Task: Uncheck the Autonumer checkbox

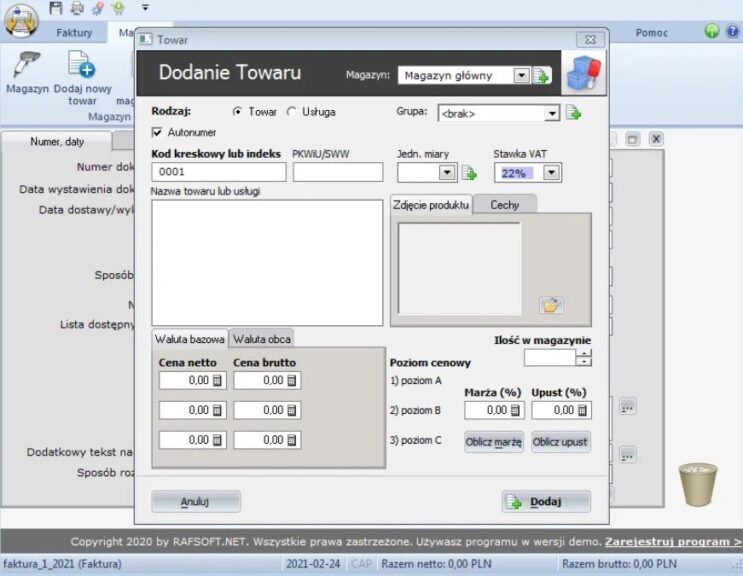Action: coord(157,132)
